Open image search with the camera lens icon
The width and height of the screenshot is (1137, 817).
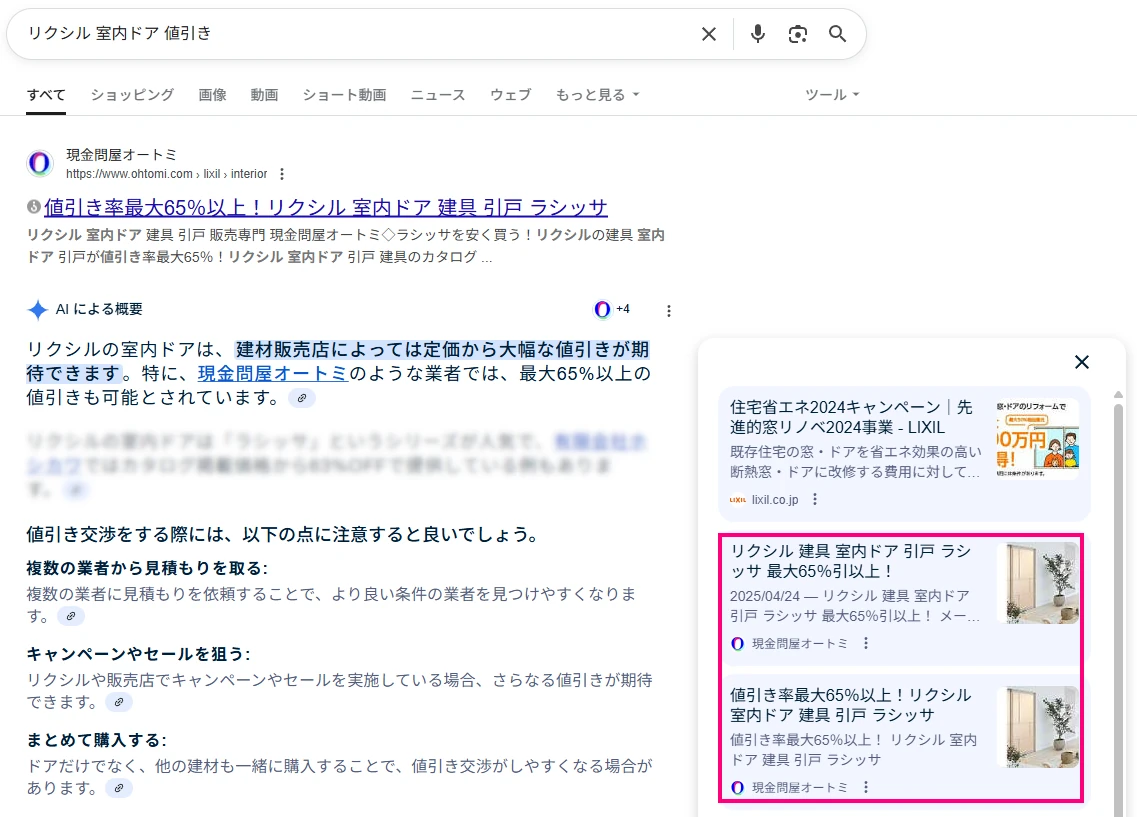click(798, 34)
